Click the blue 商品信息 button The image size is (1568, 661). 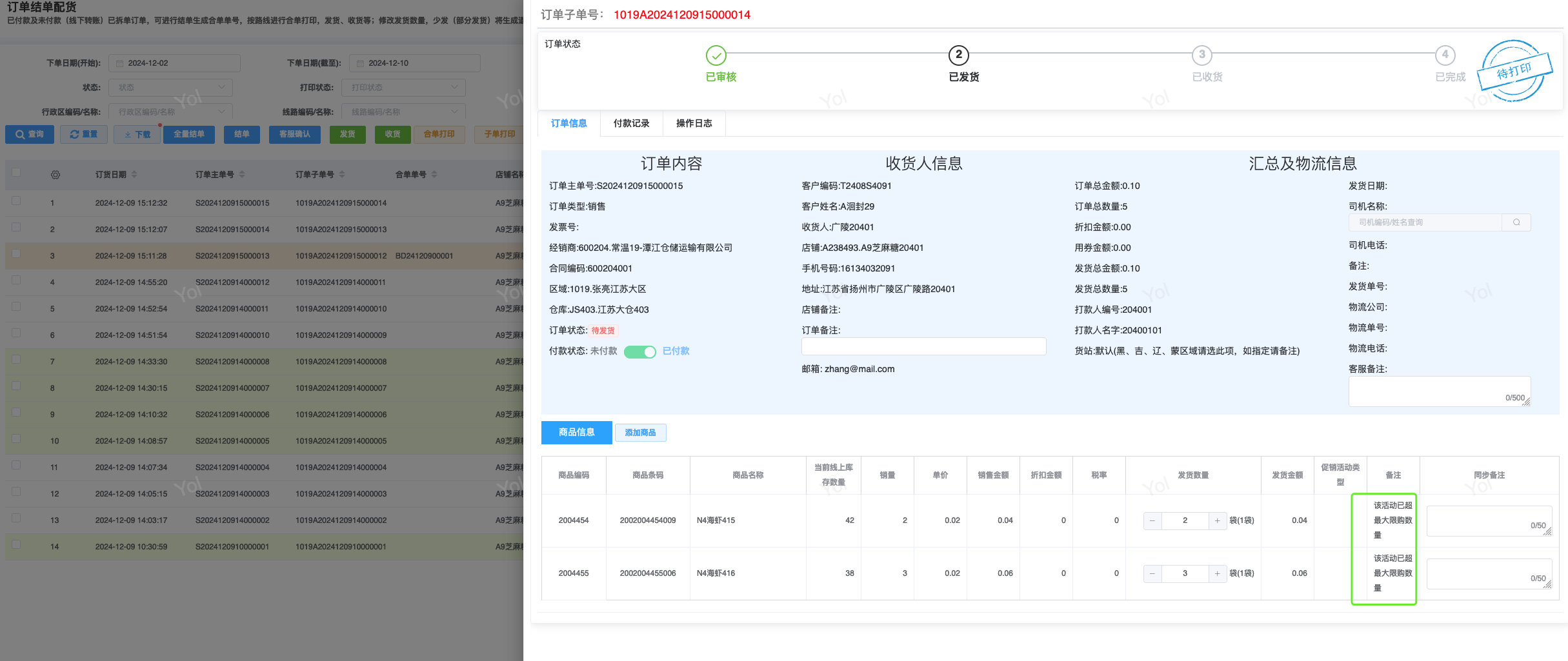[x=576, y=433]
